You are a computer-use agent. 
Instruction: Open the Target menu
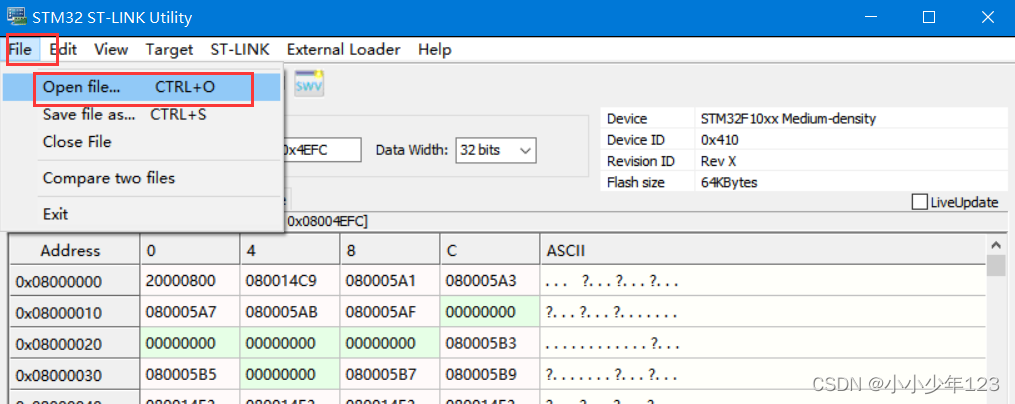tap(169, 49)
